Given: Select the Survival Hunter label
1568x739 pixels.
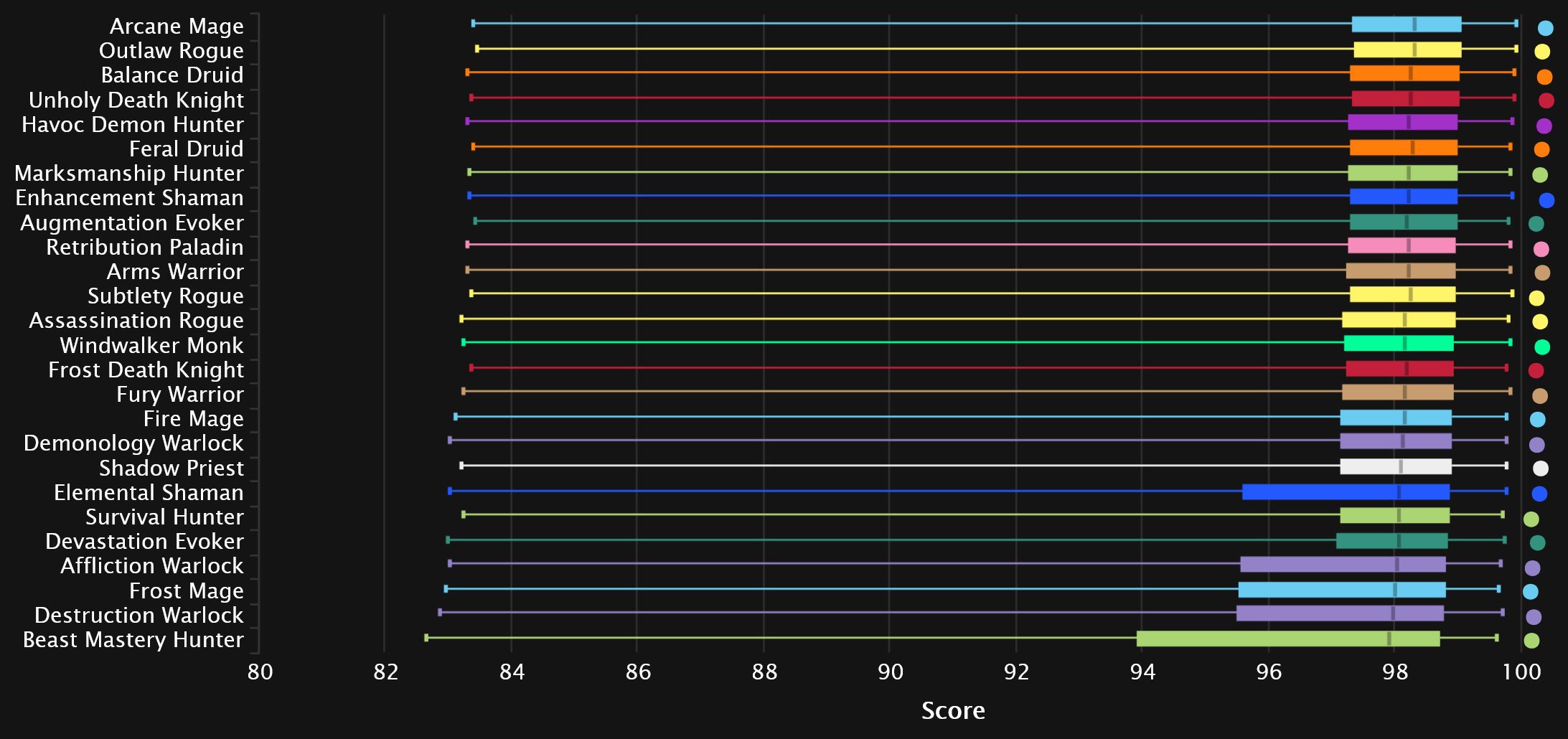Looking at the screenshot, I should click(164, 517).
